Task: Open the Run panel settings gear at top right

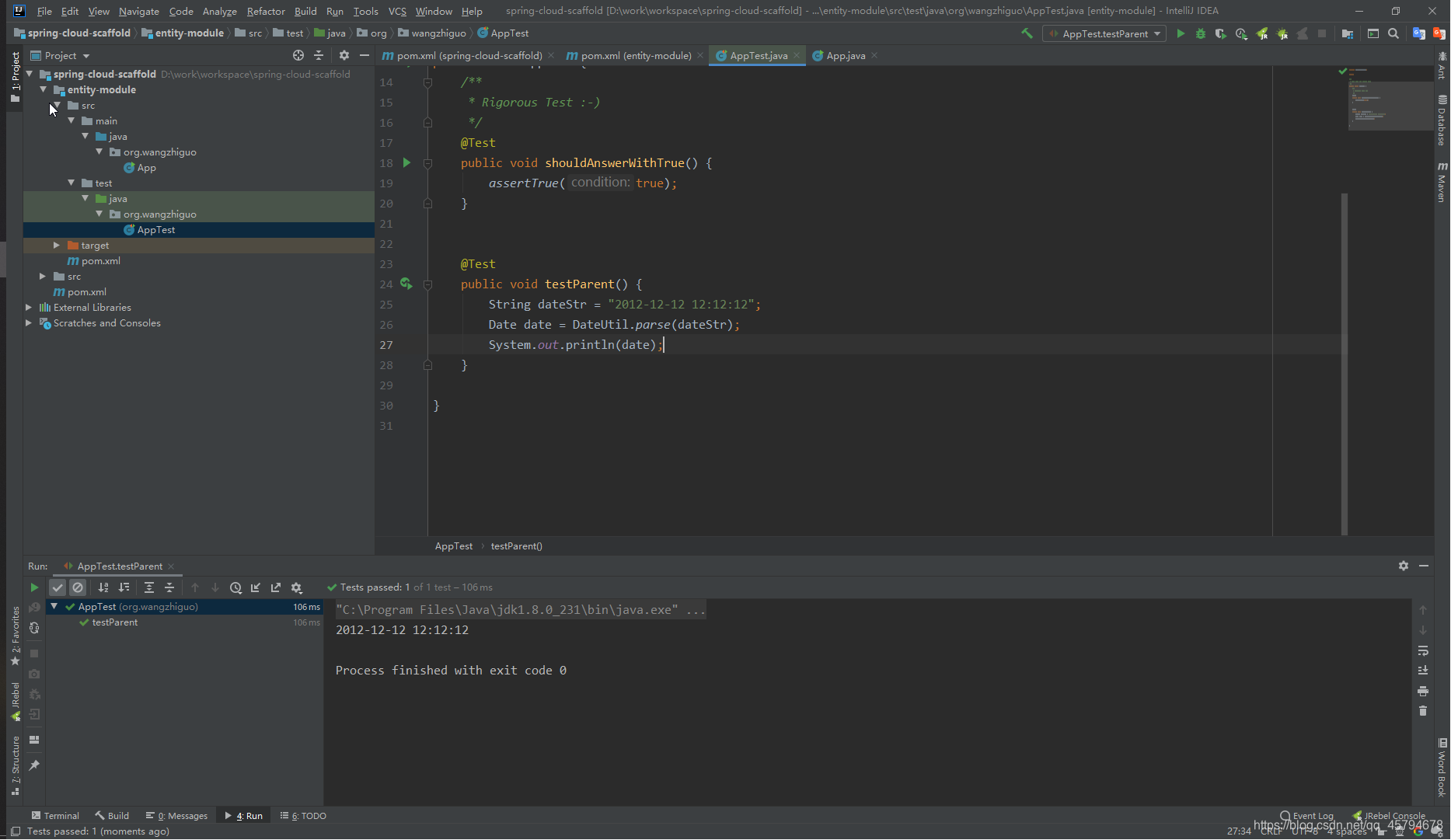Action: (1404, 566)
